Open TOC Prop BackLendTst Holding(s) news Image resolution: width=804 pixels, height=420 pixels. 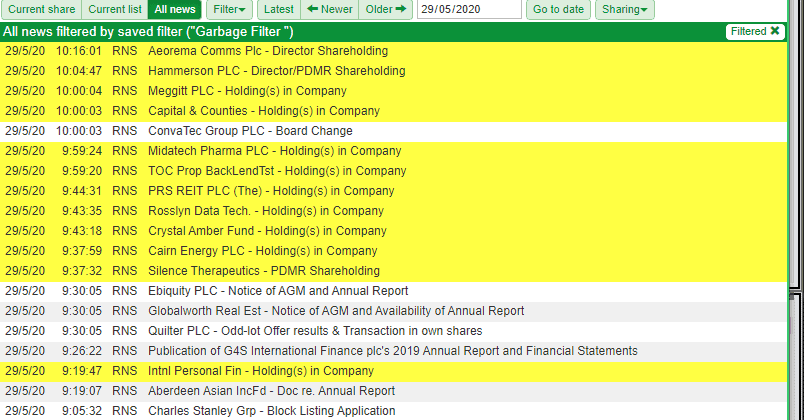click(277, 171)
